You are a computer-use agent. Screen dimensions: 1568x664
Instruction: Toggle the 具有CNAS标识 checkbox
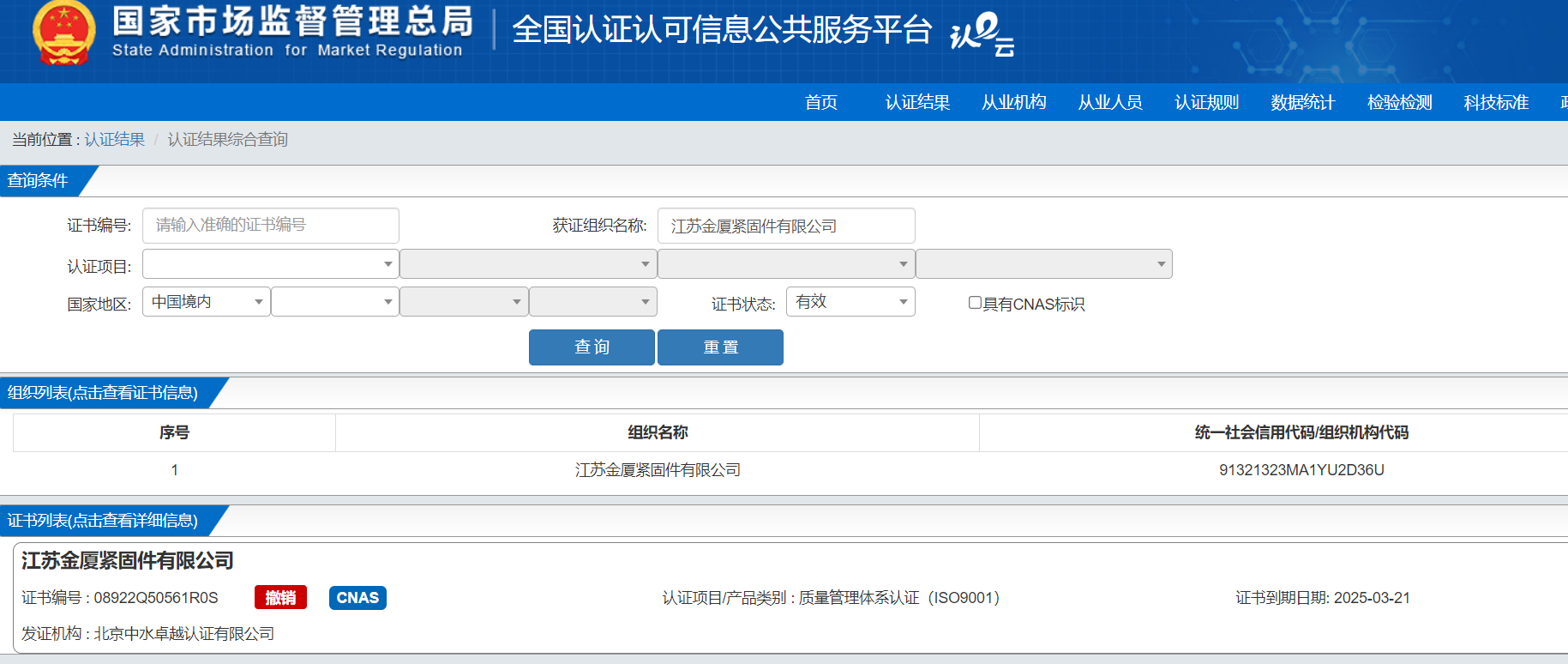pos(975,302)
